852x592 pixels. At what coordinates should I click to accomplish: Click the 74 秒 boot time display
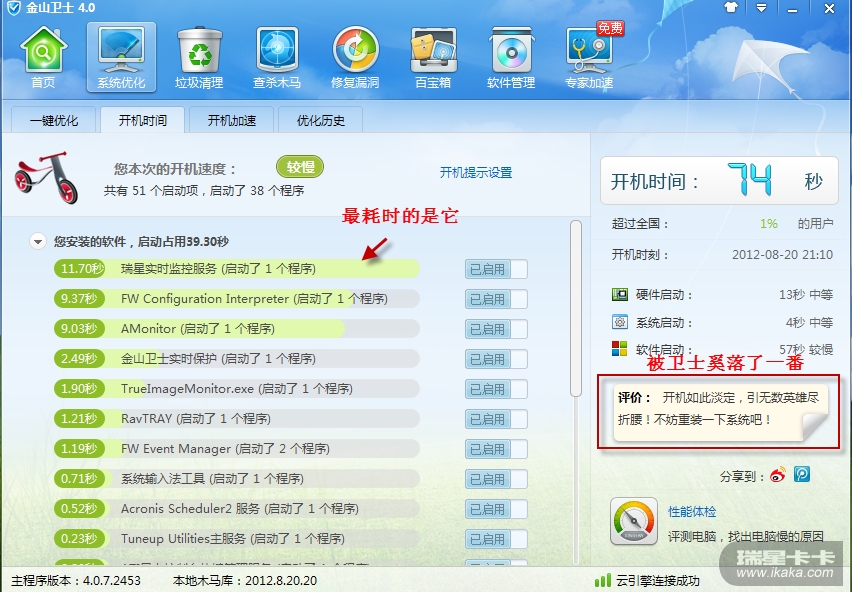[x=719, y=180]
